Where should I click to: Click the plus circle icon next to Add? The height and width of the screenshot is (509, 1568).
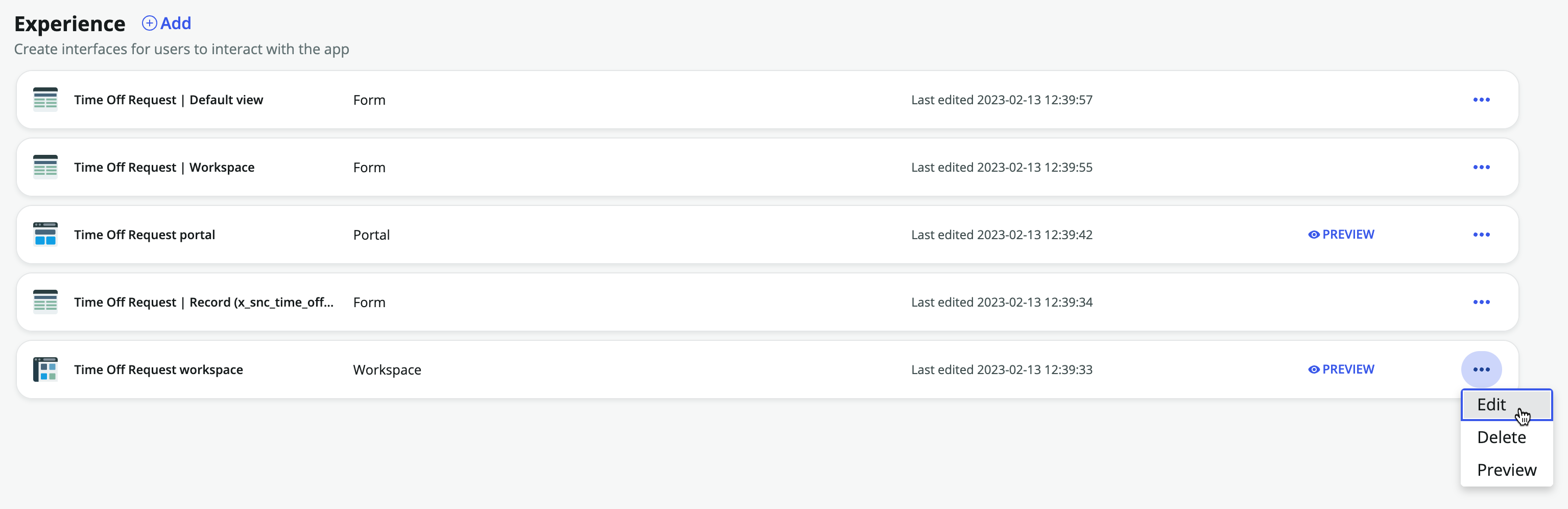149,23
